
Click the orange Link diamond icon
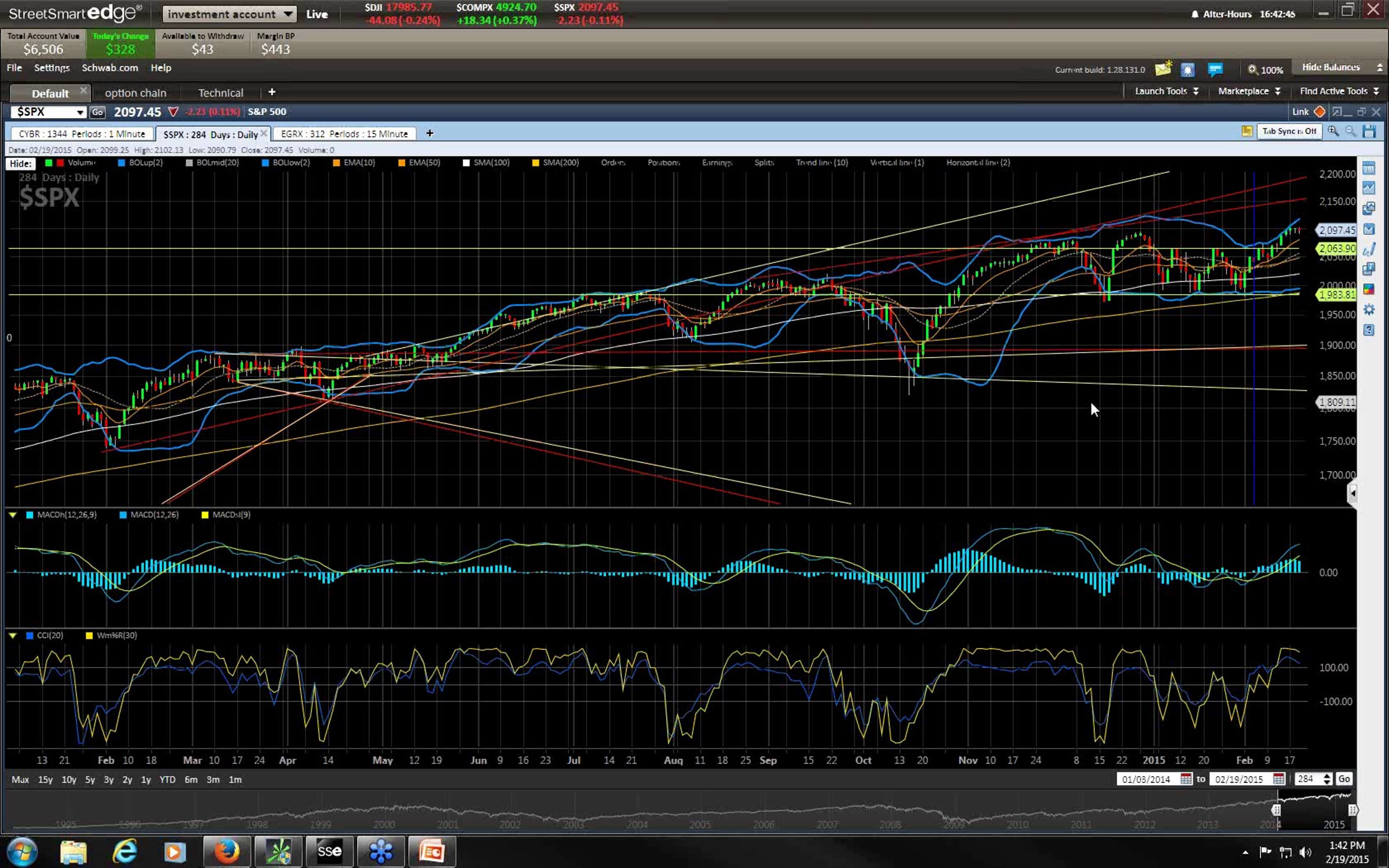pyautogui.click(x=1320, y=112)
